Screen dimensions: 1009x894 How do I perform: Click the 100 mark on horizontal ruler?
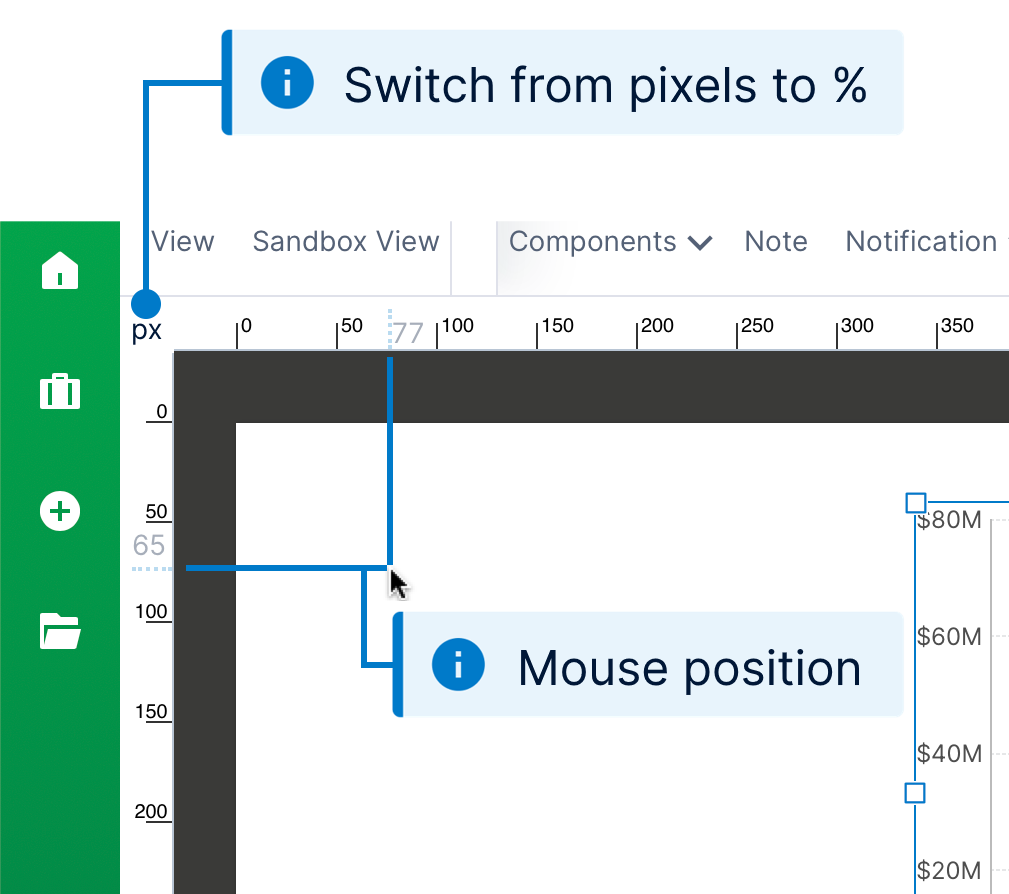(x=456, y=326)
